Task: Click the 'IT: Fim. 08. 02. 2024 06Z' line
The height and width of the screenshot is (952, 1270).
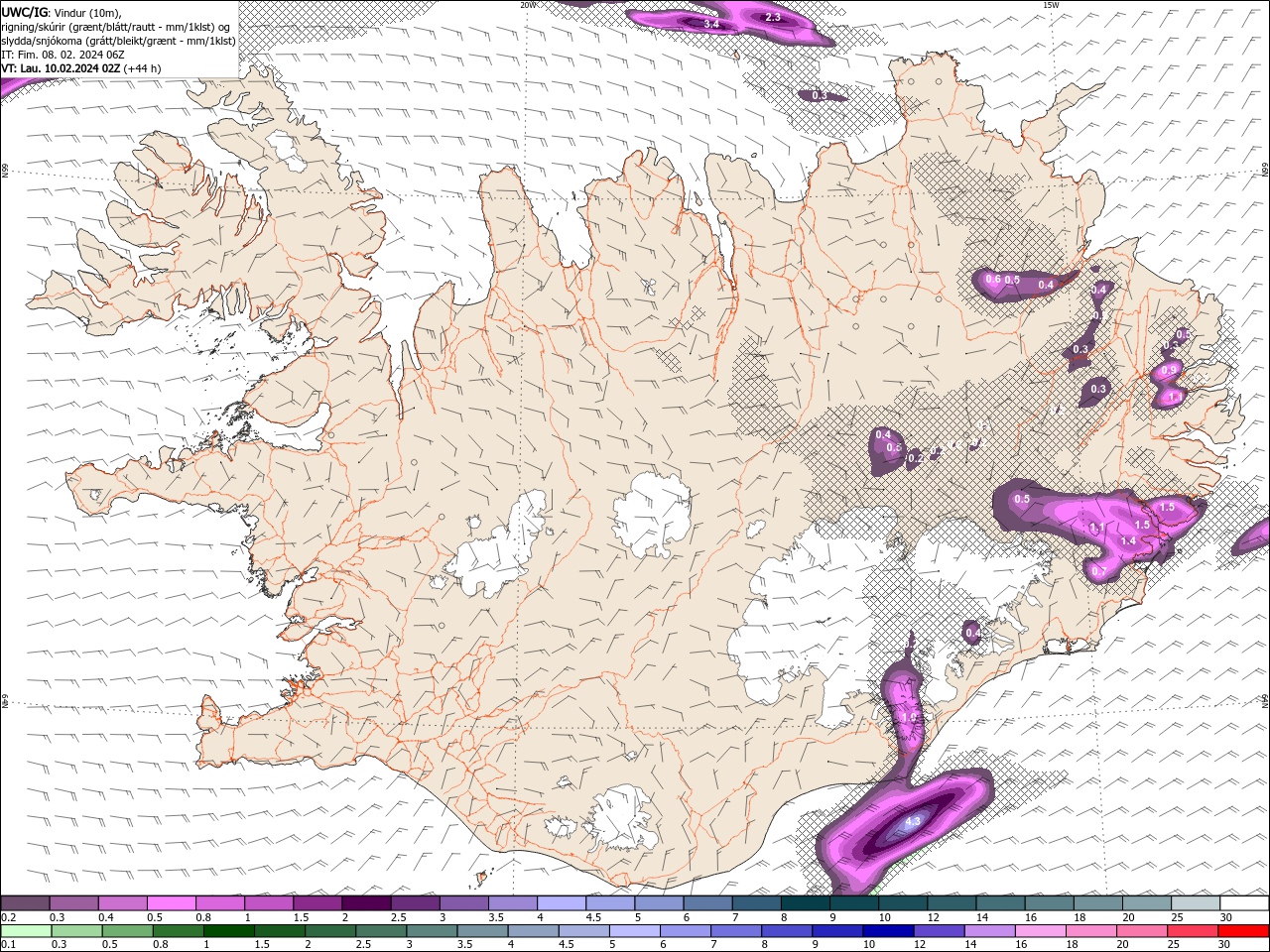Action: click(x=62, y=55)
